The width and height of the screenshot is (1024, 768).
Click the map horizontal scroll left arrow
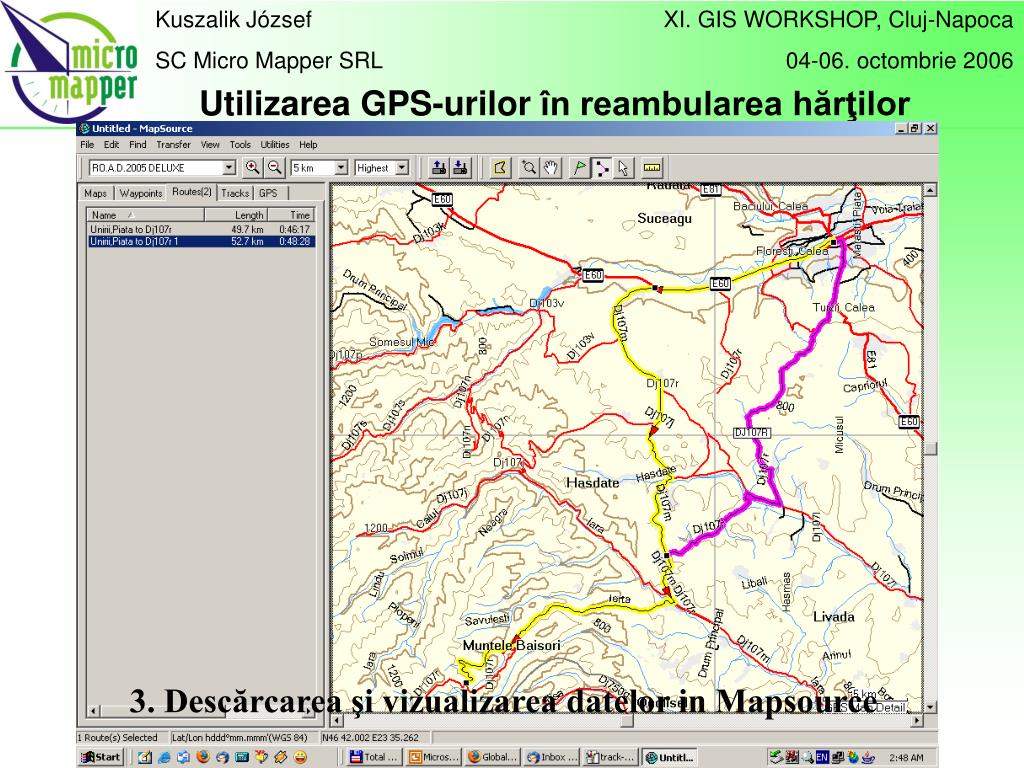click(337, 720)
